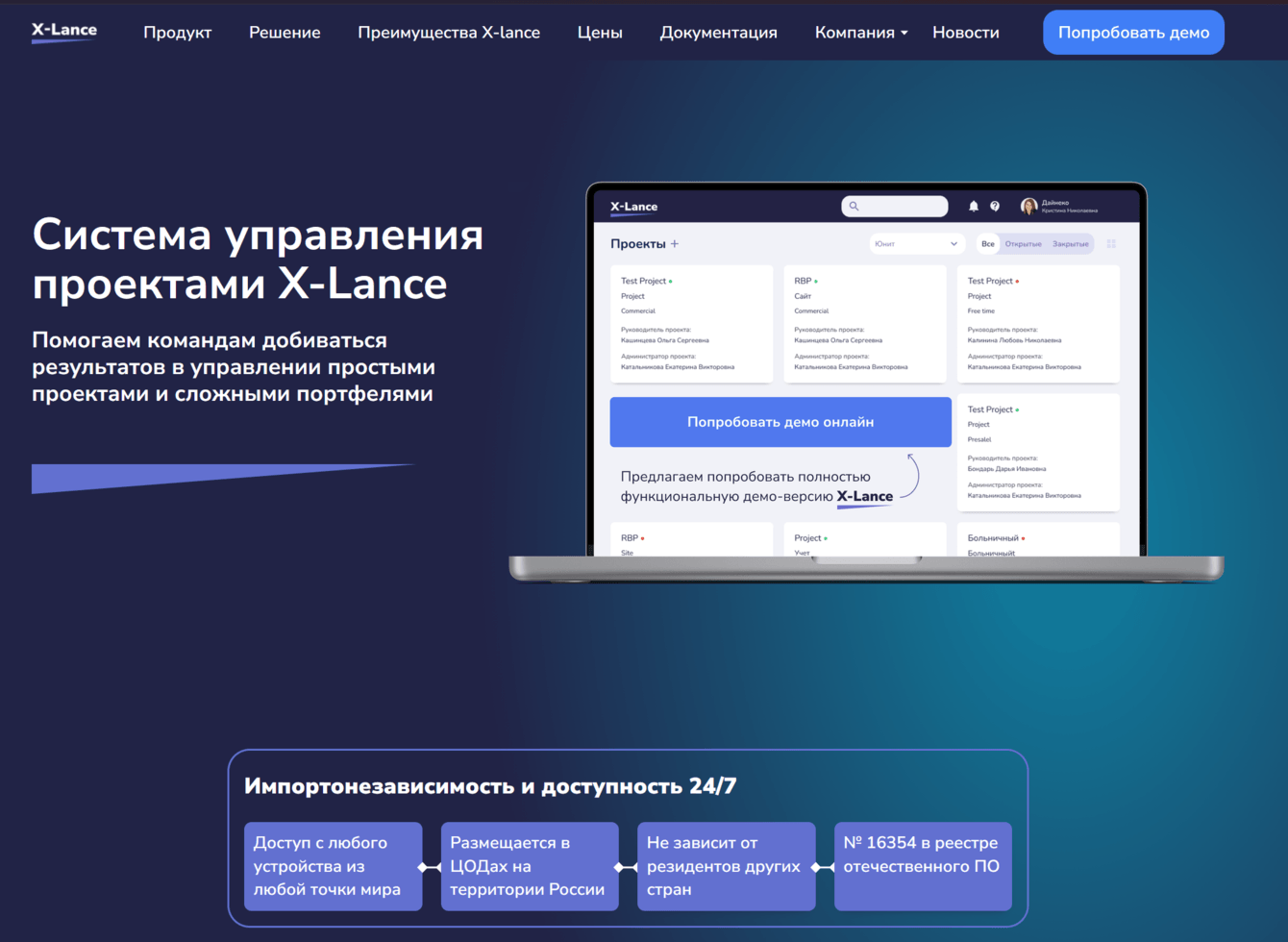Screen dimensions: 1288x942
Task: Open the Юнит dropdown in the mockup
Action: (x=916, y=244)
